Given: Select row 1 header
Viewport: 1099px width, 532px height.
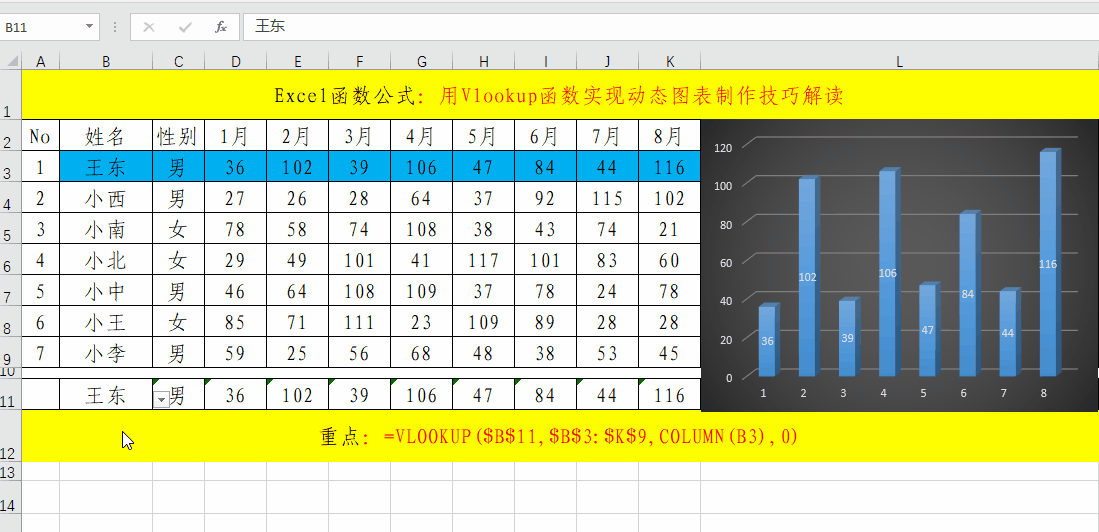Looking at the screenshot, I should tap(11, 95).
